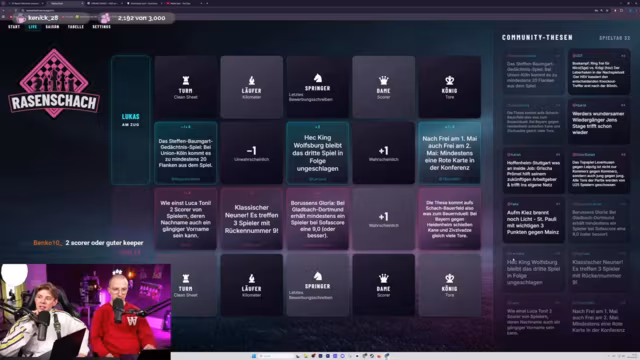
Task: Open faded Steffen-Baumgart thesis in Community-Thesen
Action: pos(533,72)
